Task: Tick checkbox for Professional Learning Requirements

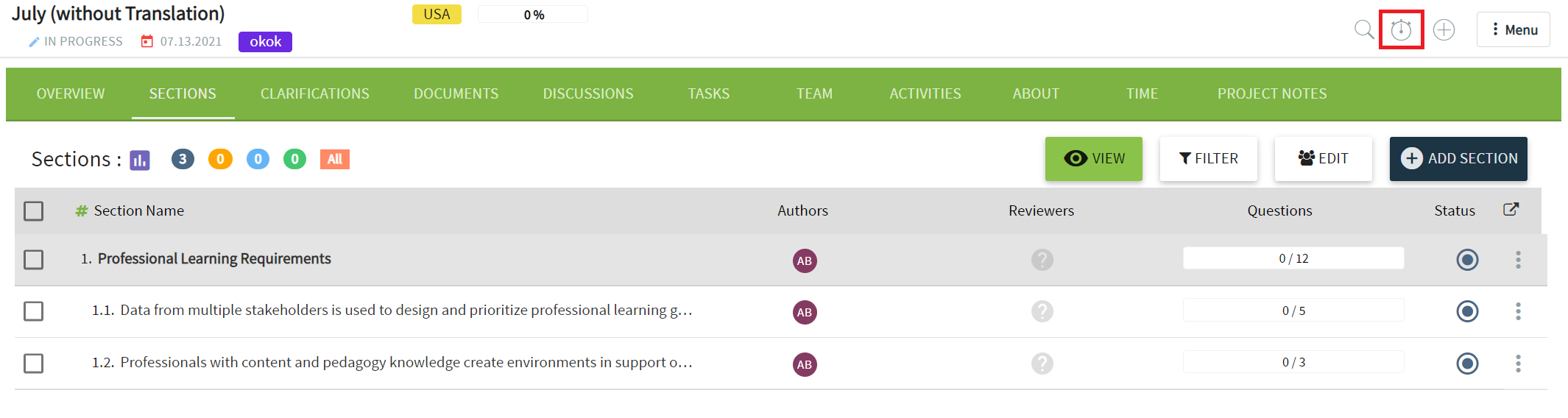Action: coord(34,260)
